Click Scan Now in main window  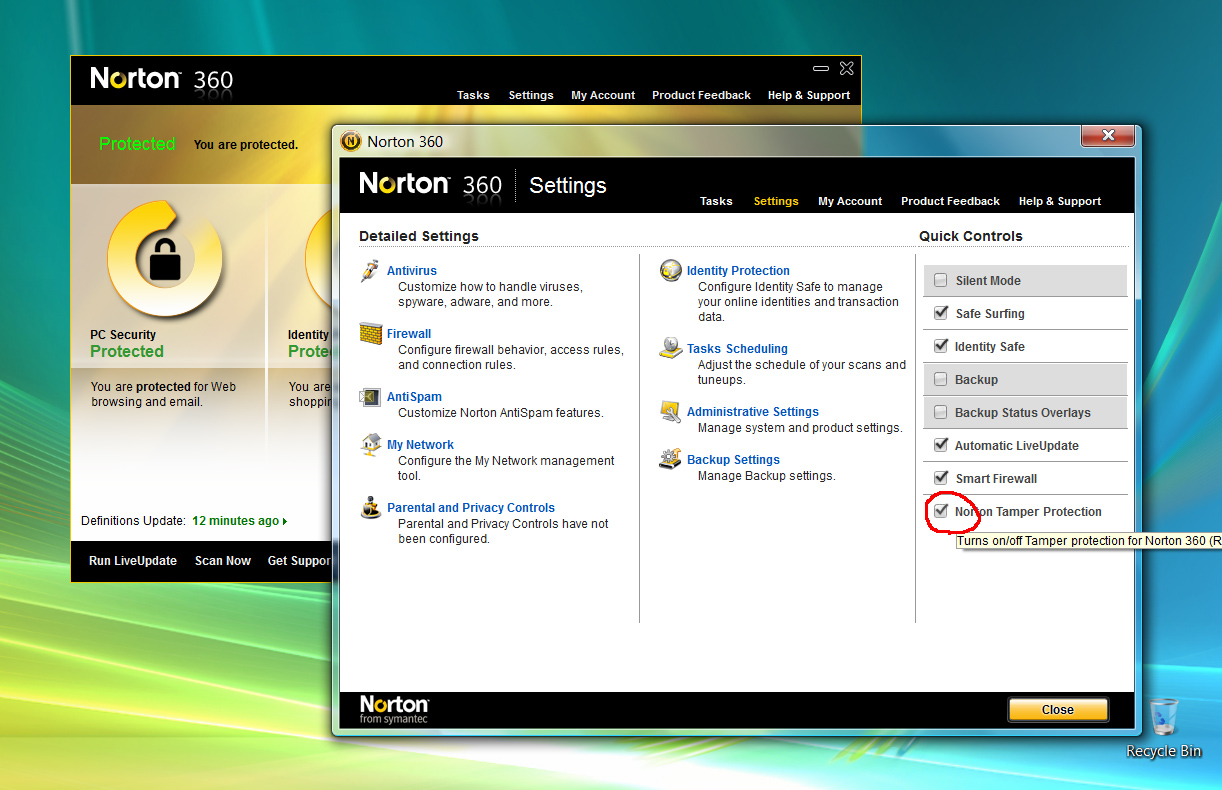[x=223, y=561]
